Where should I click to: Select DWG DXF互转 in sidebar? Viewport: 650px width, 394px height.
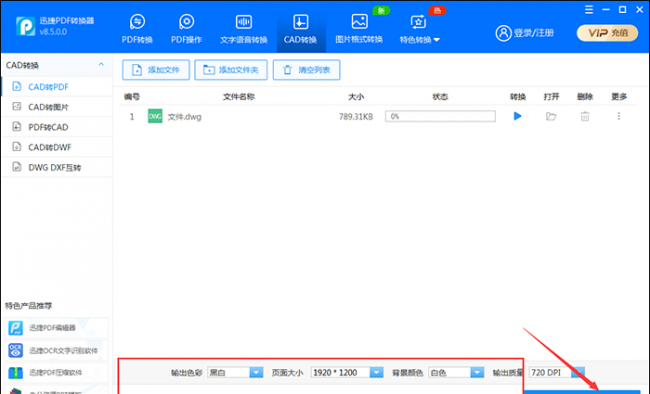tap(57, 168)
